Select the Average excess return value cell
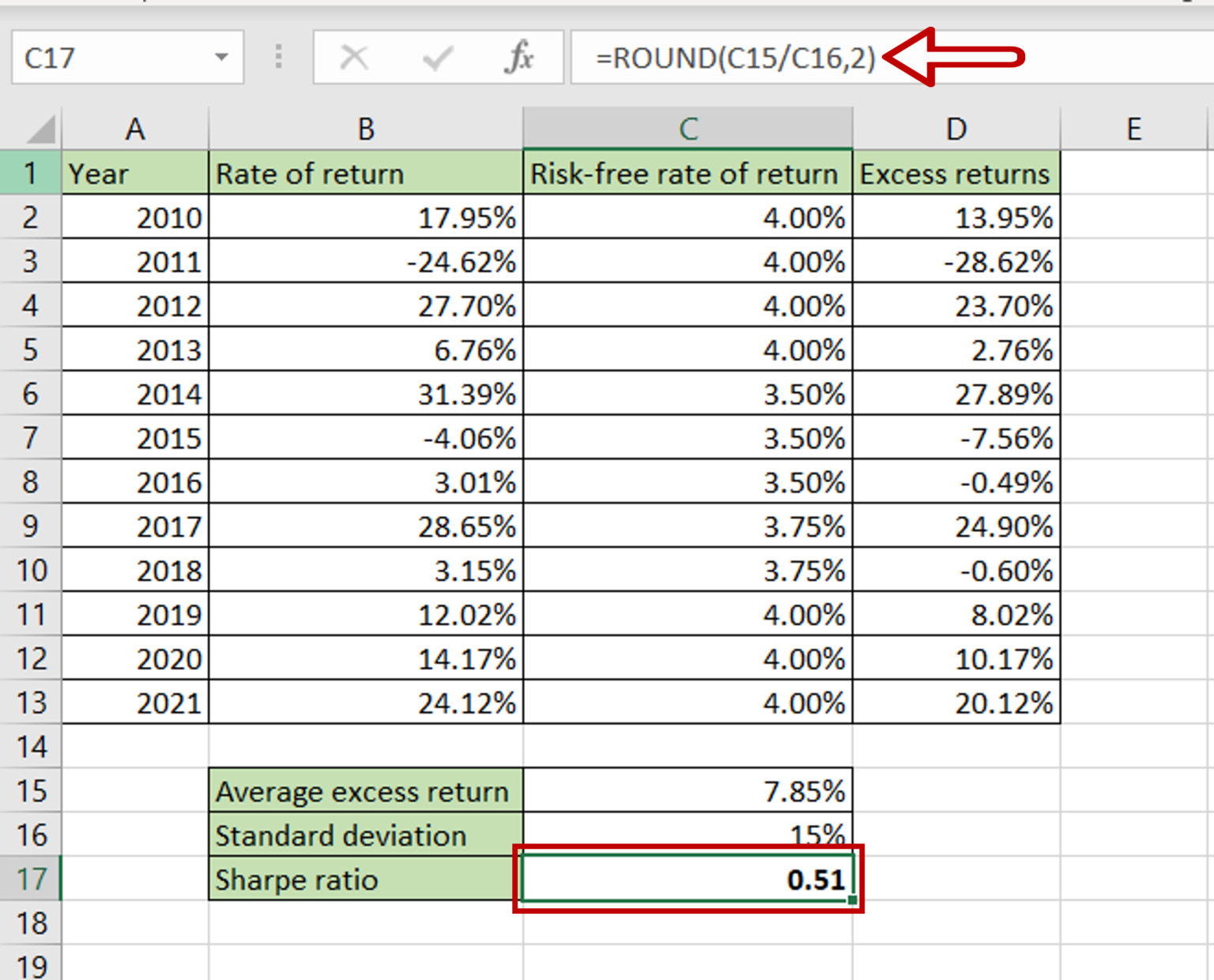The height and width of the screenshot is (980, 1214). pyautogui.click(x=688, y=791)
